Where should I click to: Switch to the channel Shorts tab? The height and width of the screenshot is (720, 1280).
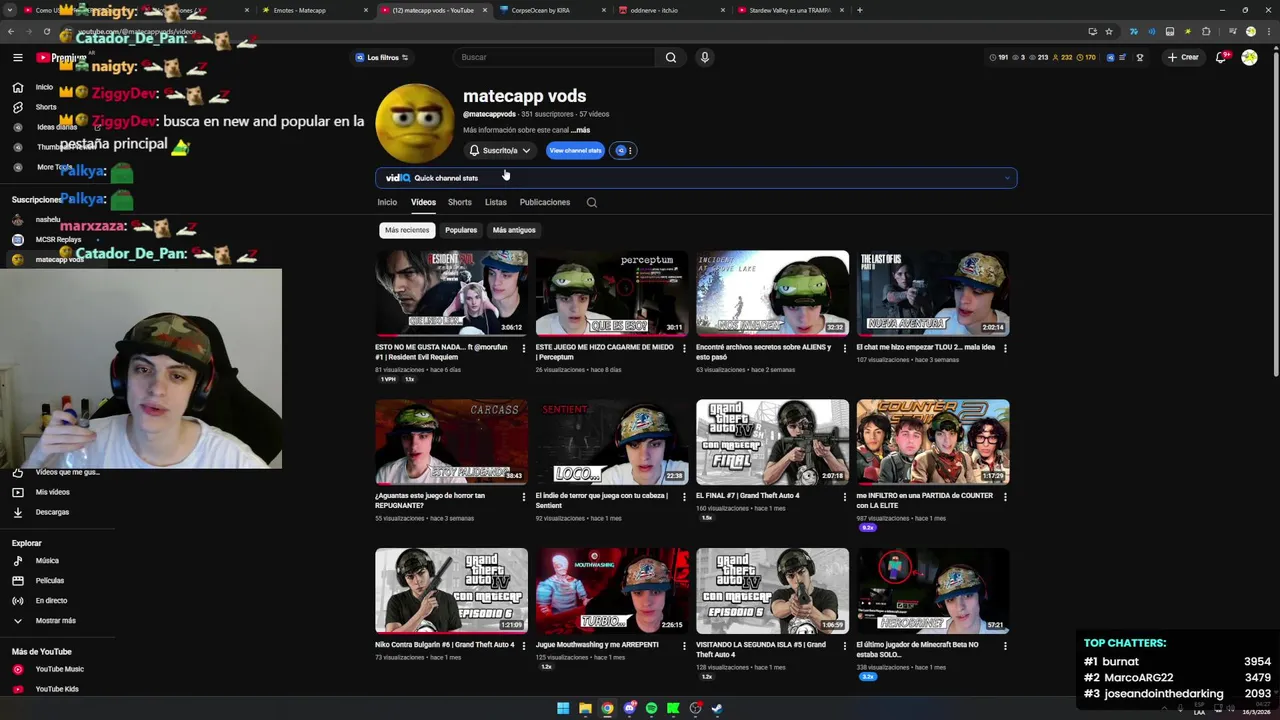click(460, 202)
